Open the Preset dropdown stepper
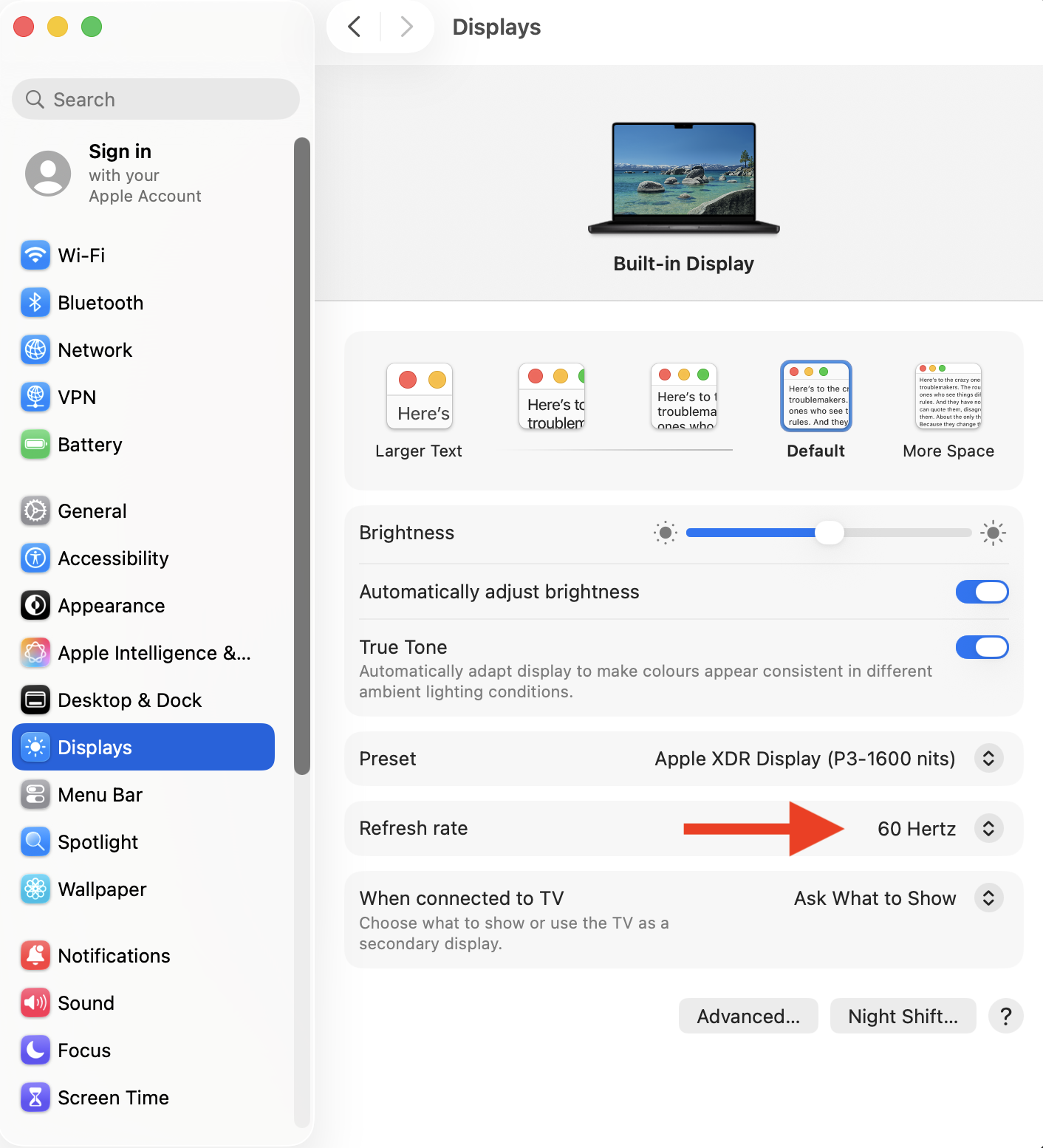 coord(988,759)
